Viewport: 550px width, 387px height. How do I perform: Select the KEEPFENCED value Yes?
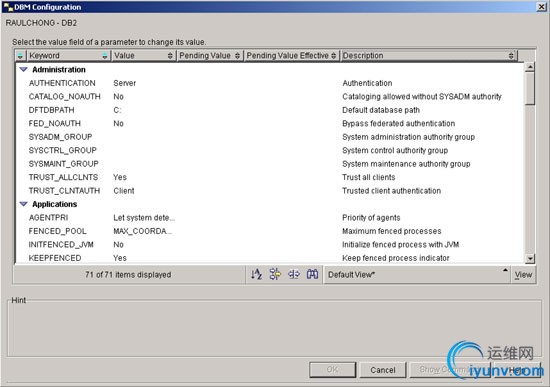tap(120, 258)
